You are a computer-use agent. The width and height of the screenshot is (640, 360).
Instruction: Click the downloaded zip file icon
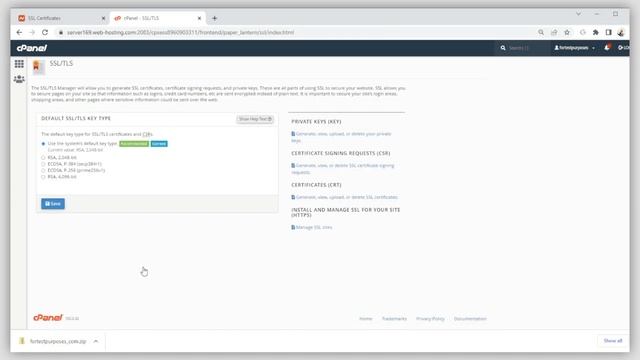coord(22,341)
